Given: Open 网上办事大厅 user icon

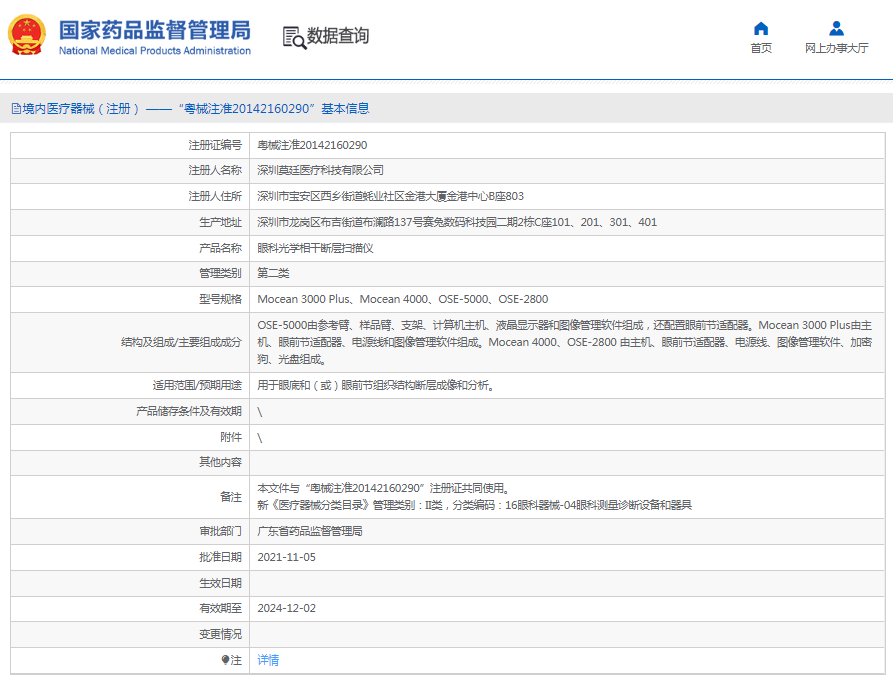Looking at the screenshot, I should (x=837, y=28).
